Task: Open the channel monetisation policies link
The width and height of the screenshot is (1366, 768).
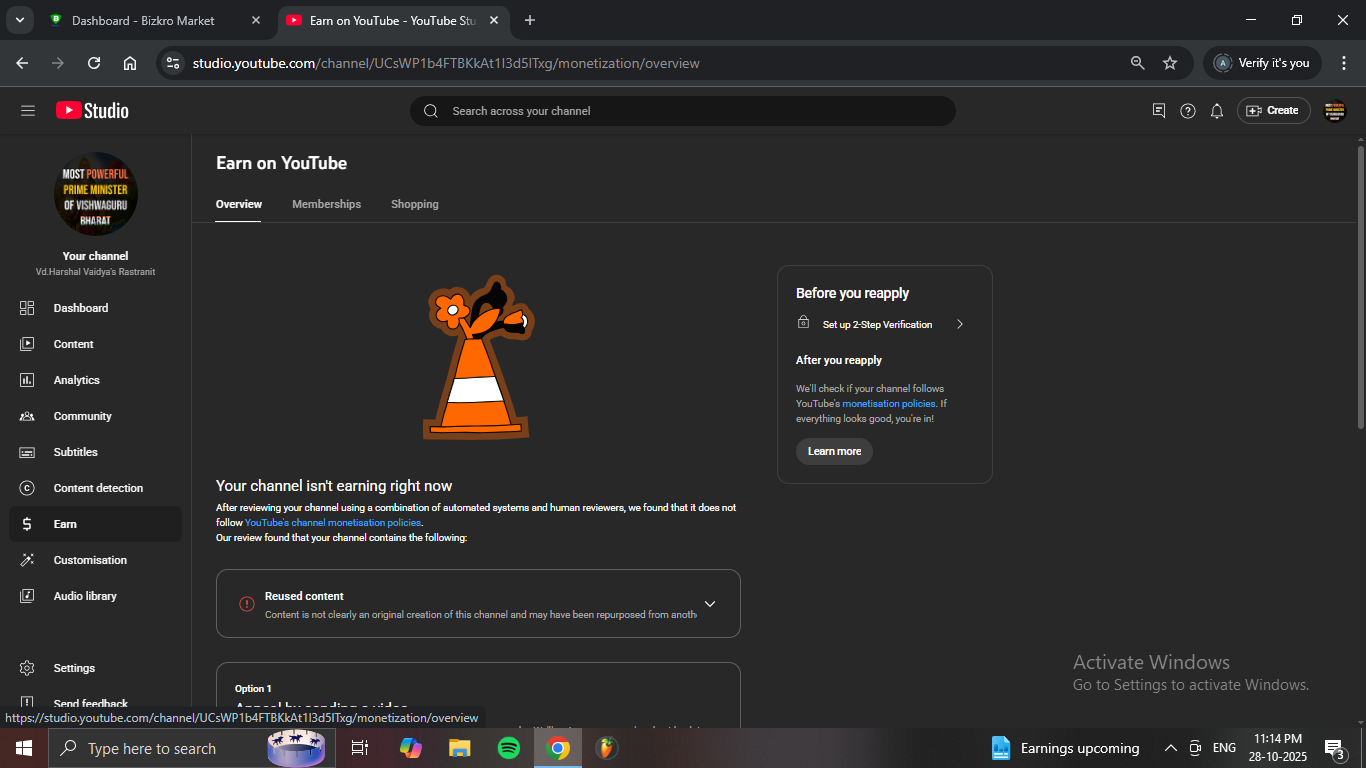Action: click(x=333, y=522)
